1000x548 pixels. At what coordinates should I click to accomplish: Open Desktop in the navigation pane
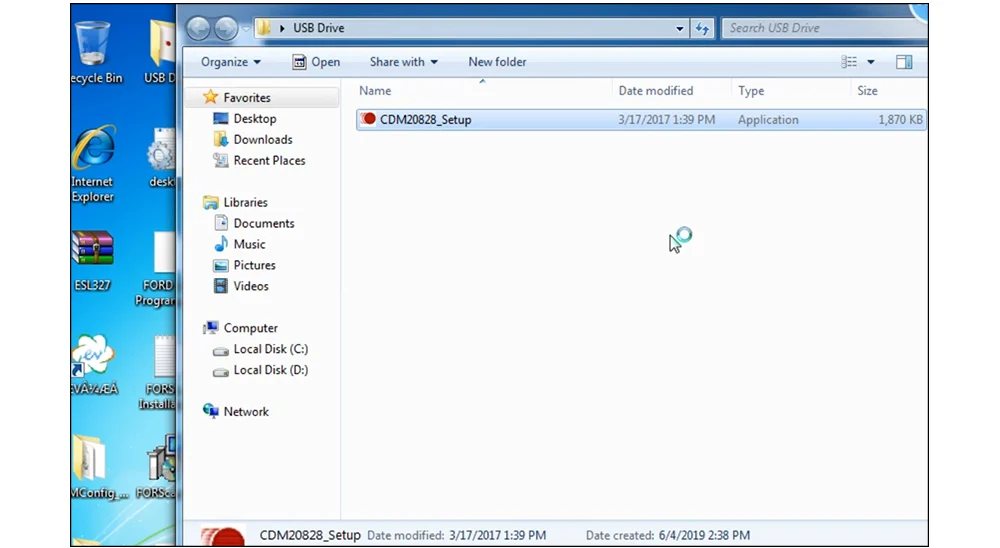coord(254,119)
